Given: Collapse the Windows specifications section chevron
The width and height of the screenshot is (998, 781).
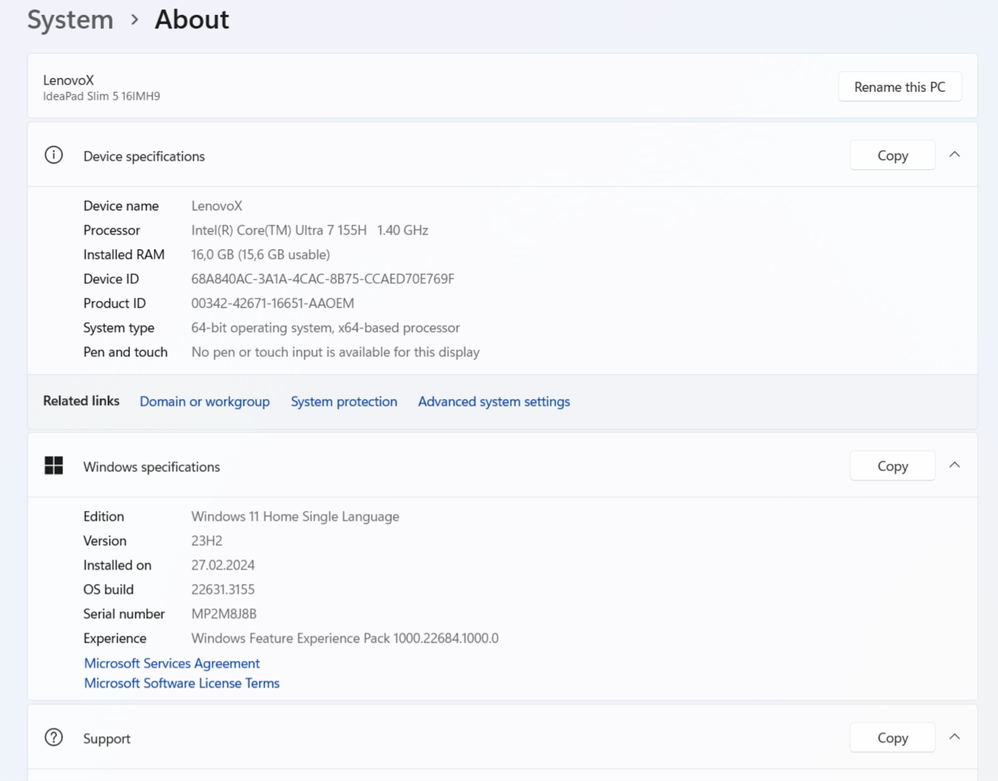Looking at the screenshot, I should 954,466.
